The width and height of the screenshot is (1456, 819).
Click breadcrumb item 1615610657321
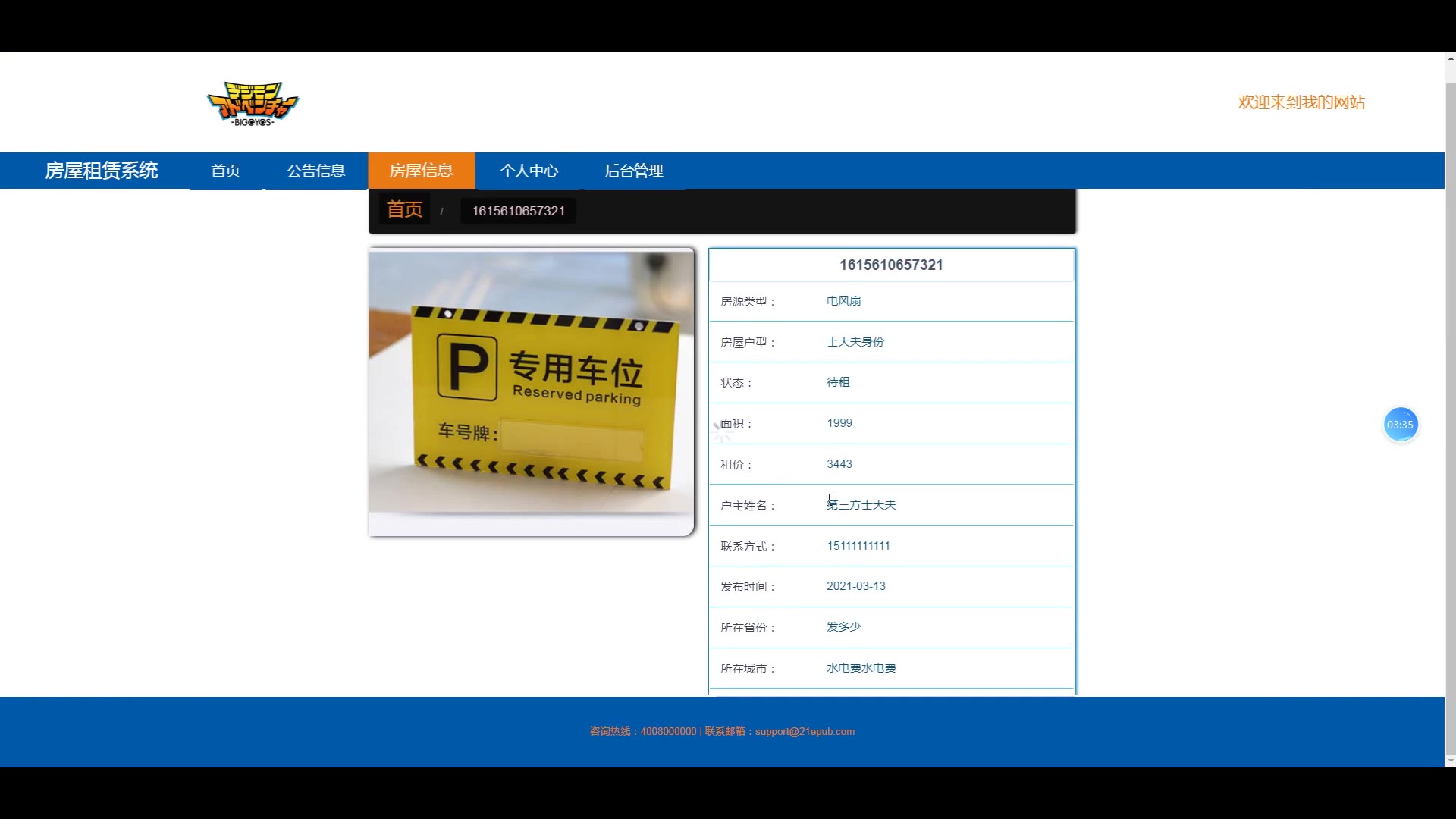pyautogui.click(x=518, y=211)
